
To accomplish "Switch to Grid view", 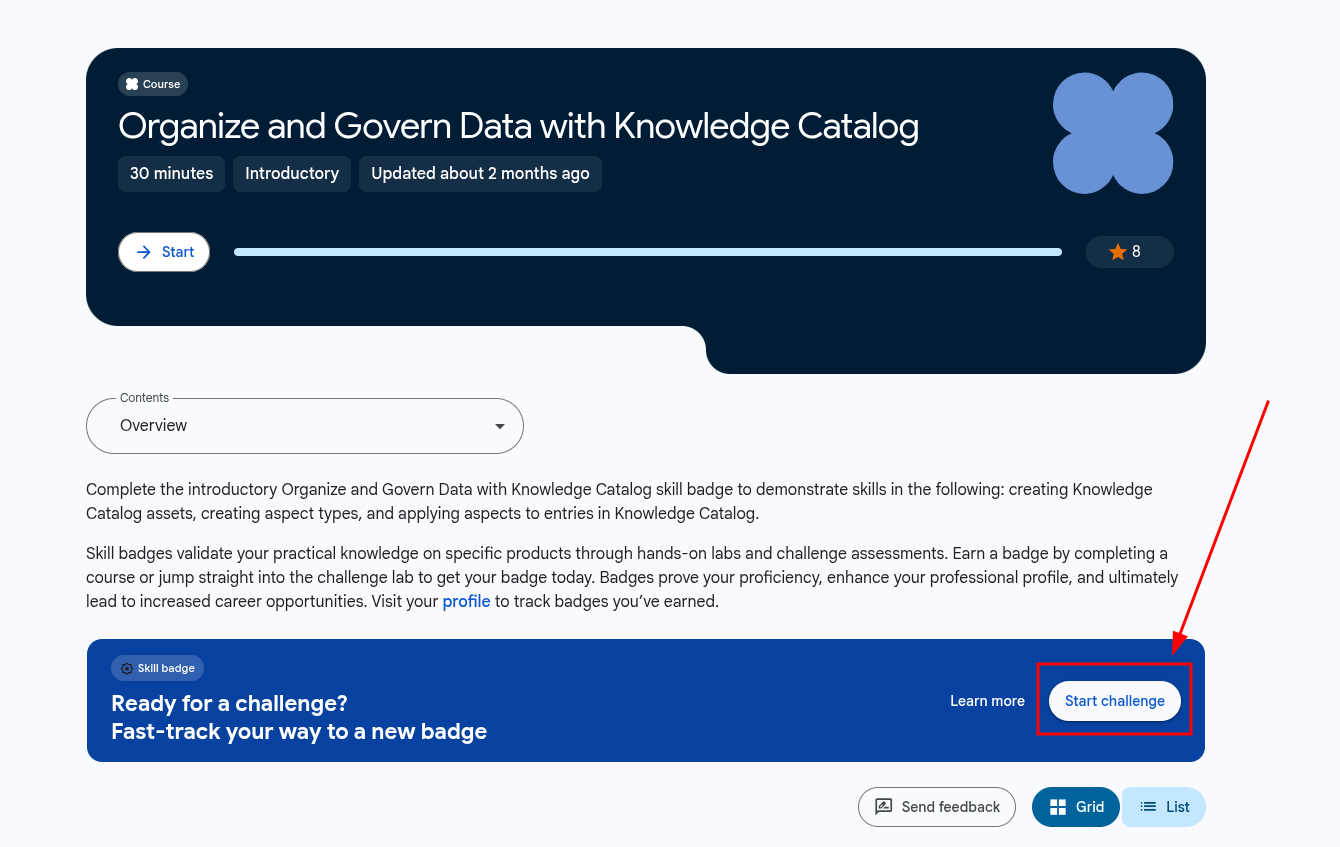I will pyautogui.click(x=1076, y=807).
